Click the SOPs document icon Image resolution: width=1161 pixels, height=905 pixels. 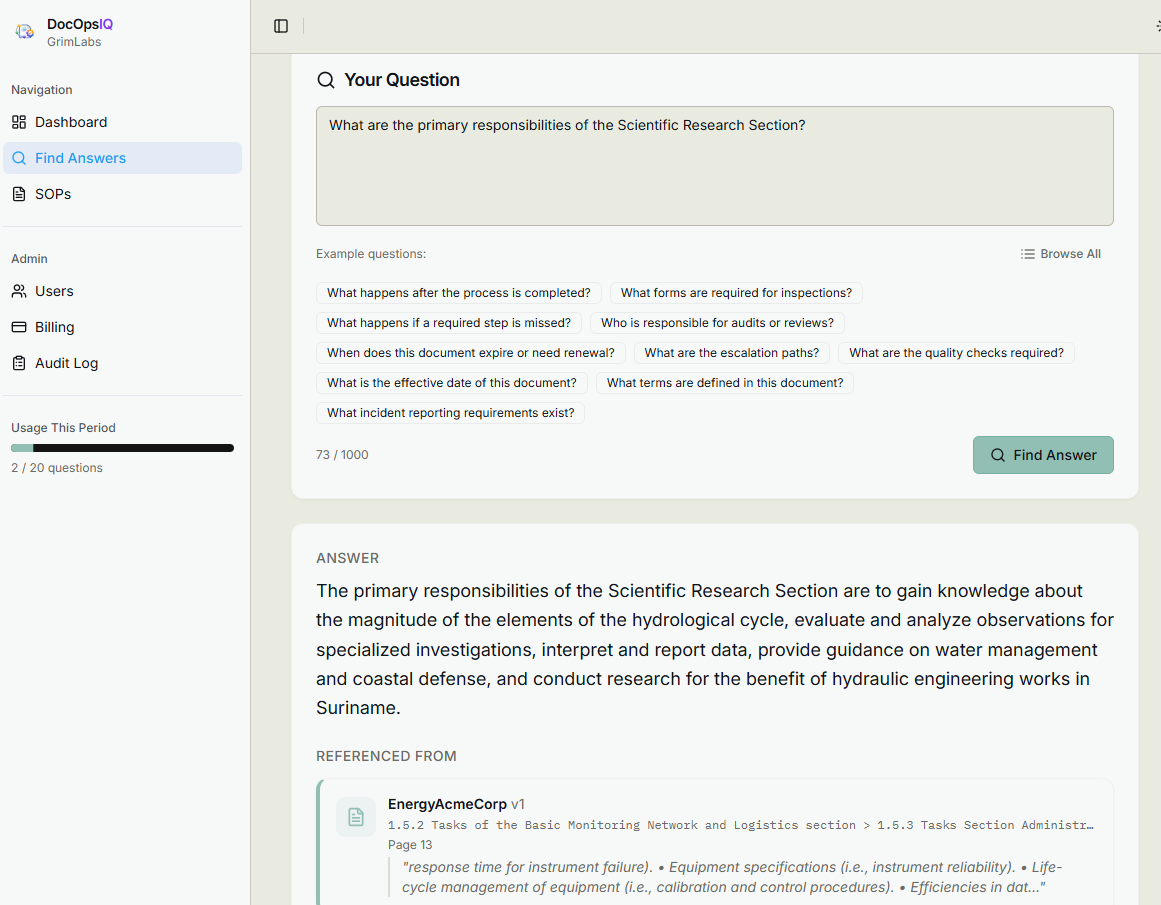(19, 194)
